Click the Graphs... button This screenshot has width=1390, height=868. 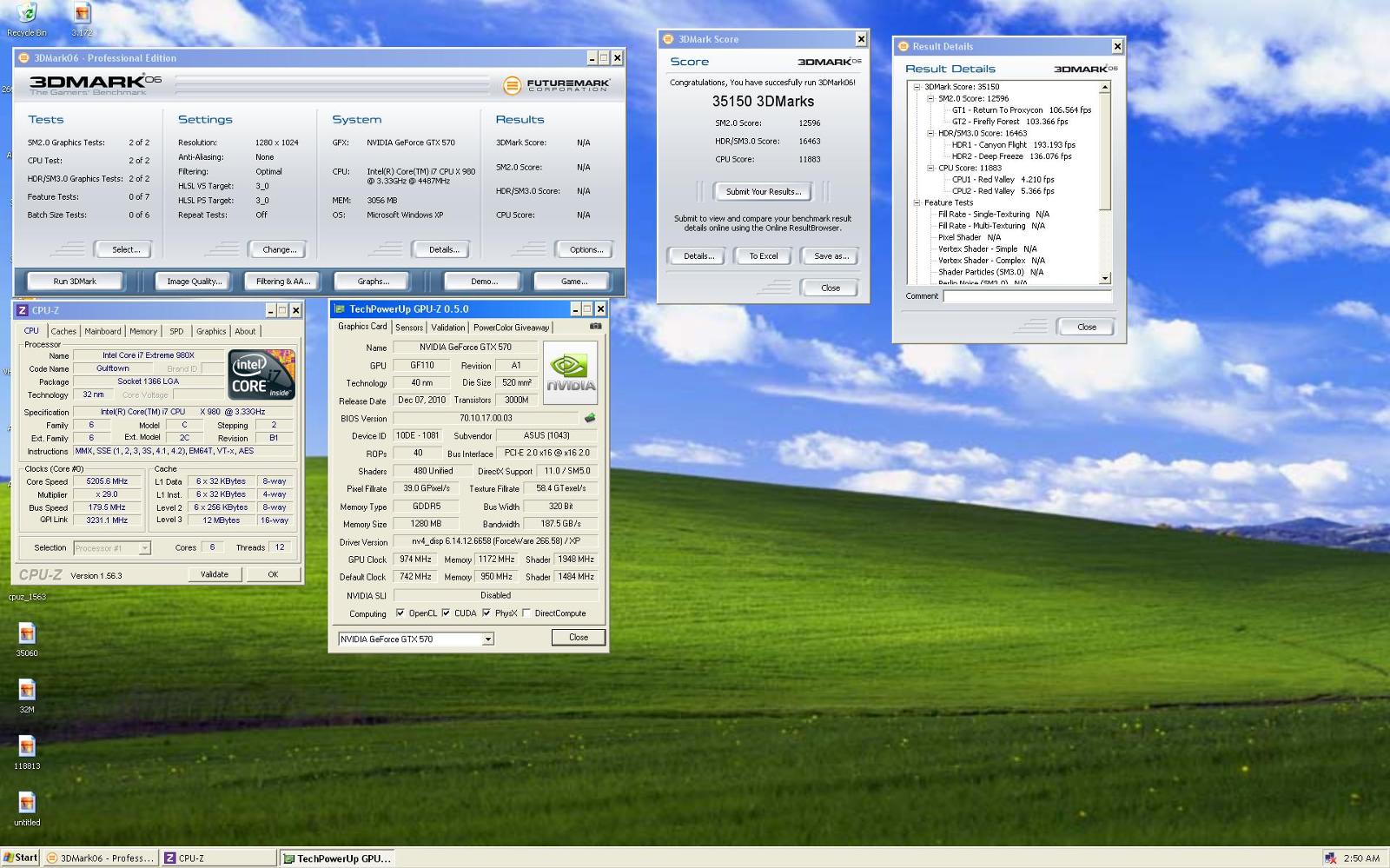tap(373, 282)
